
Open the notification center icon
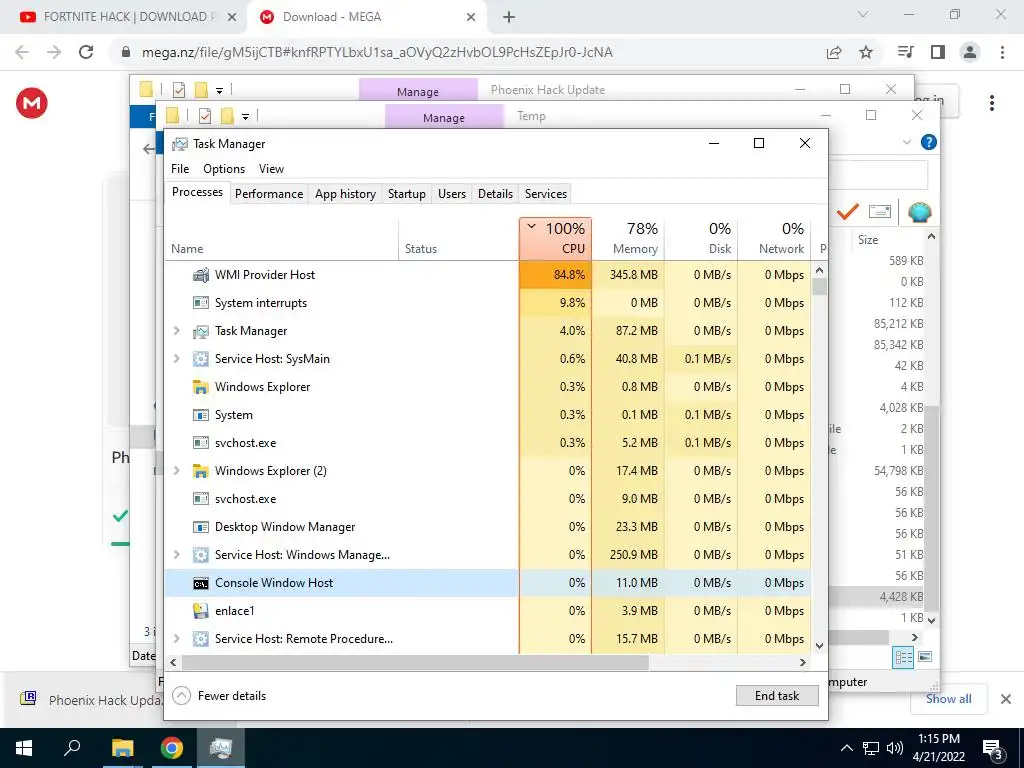point(994,748)
